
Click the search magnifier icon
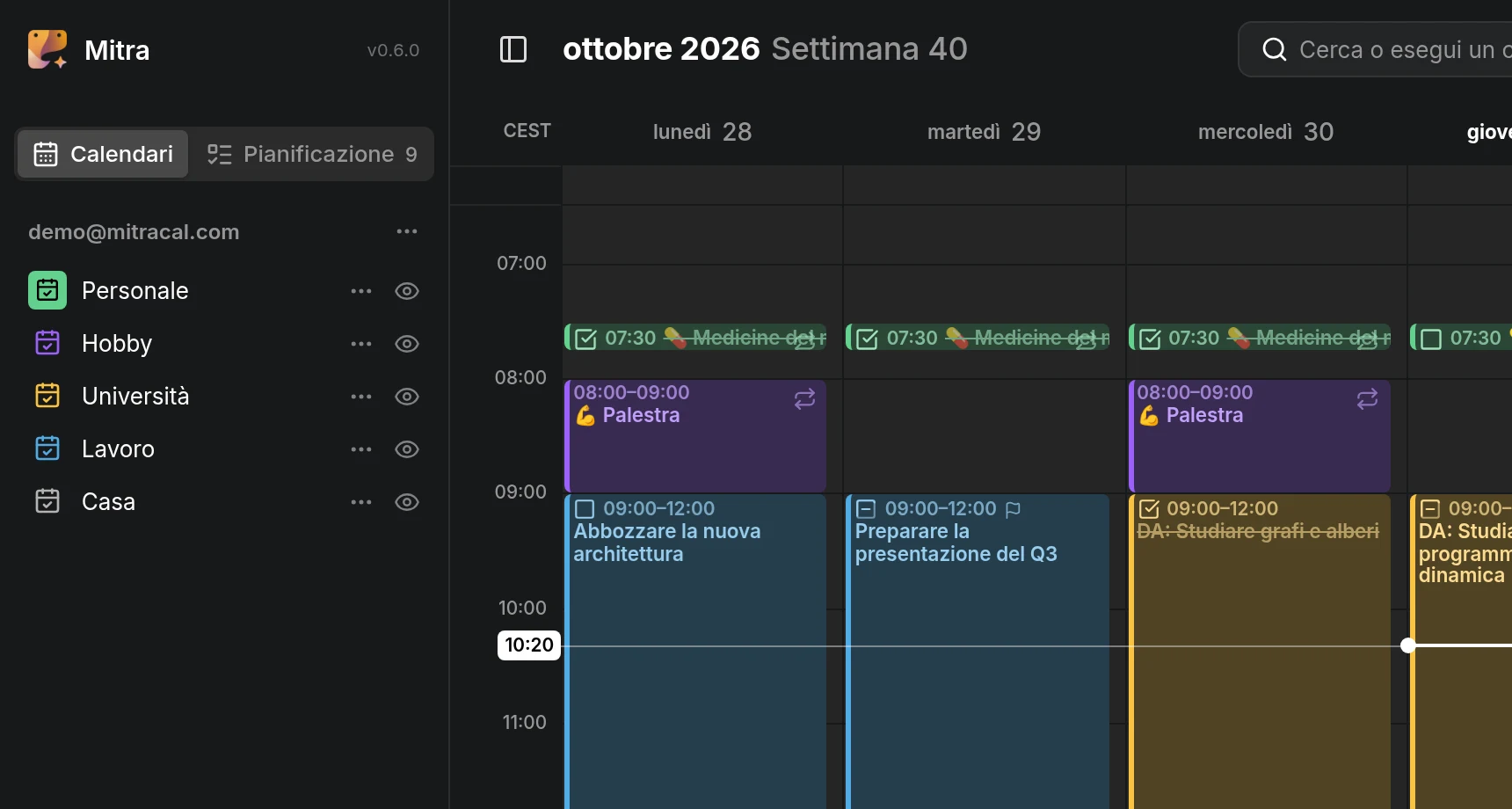point(1275,49)
